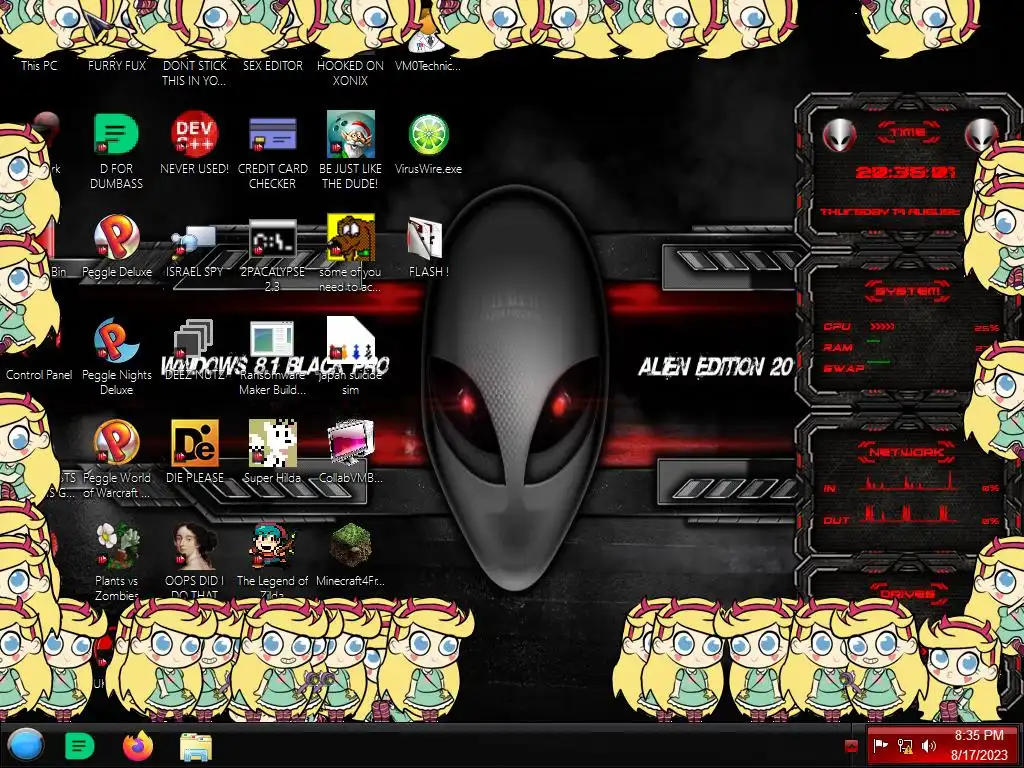Select the This PC desktop label
This screenshot has height=768, width=1024.
pyautogui.click(x=39, y=65)
